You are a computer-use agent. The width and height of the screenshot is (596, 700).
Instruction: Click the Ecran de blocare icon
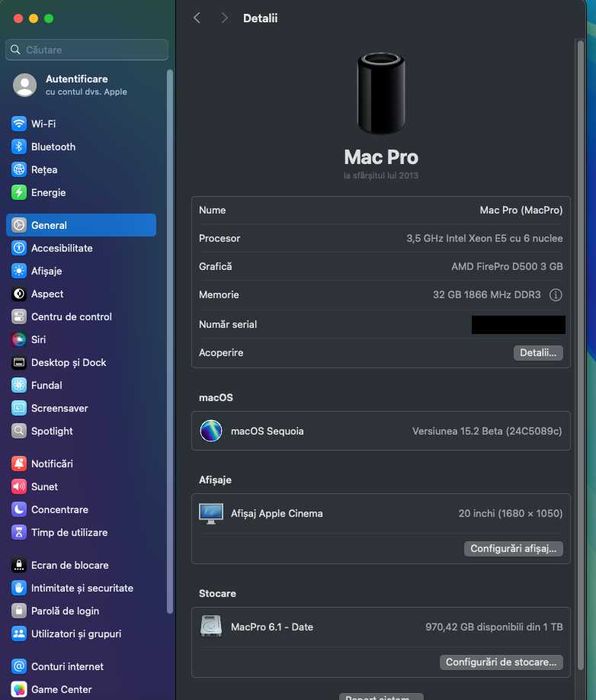click(x=19, y=565)
